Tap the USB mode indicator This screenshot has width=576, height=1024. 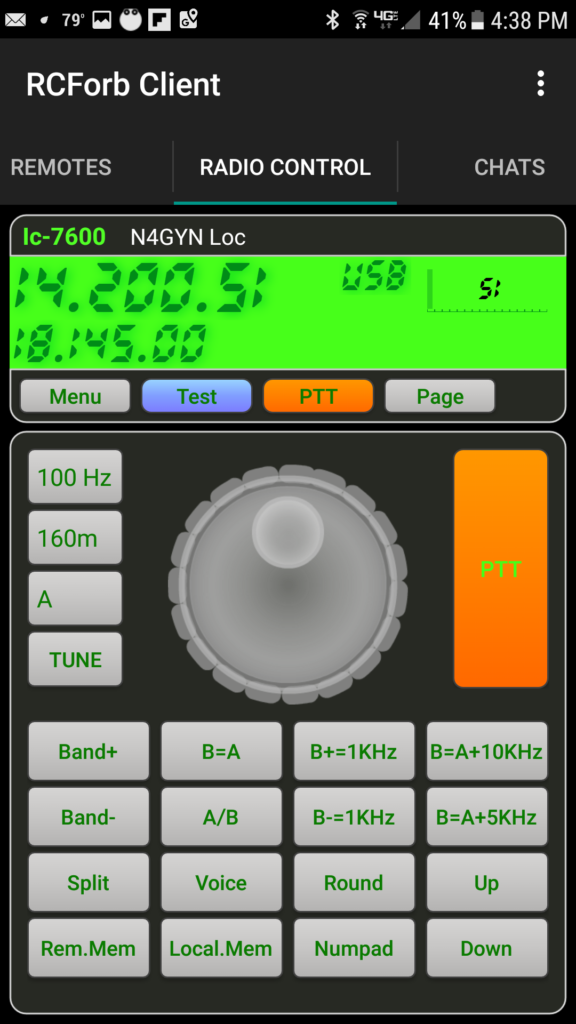(373, 277)
